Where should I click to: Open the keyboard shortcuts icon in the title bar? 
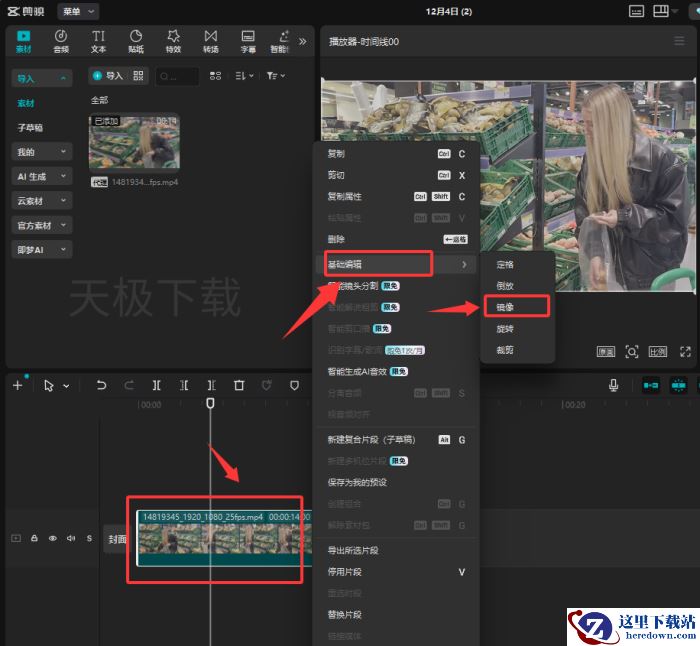[636, 11]
